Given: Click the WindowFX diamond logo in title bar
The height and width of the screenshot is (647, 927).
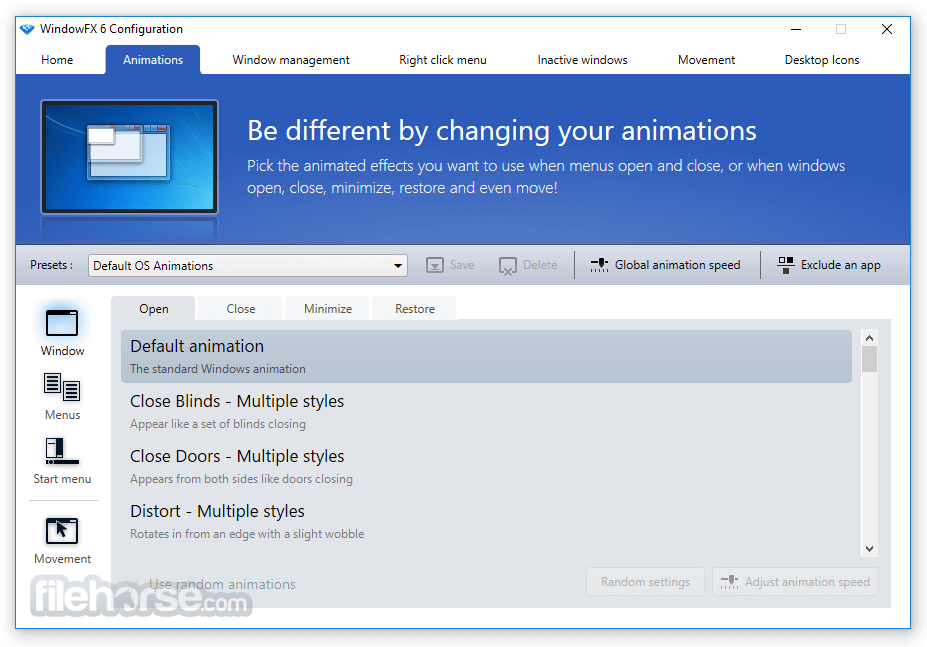Looking at the screenshot, I should pyautogui.click(x=27, y=29).
